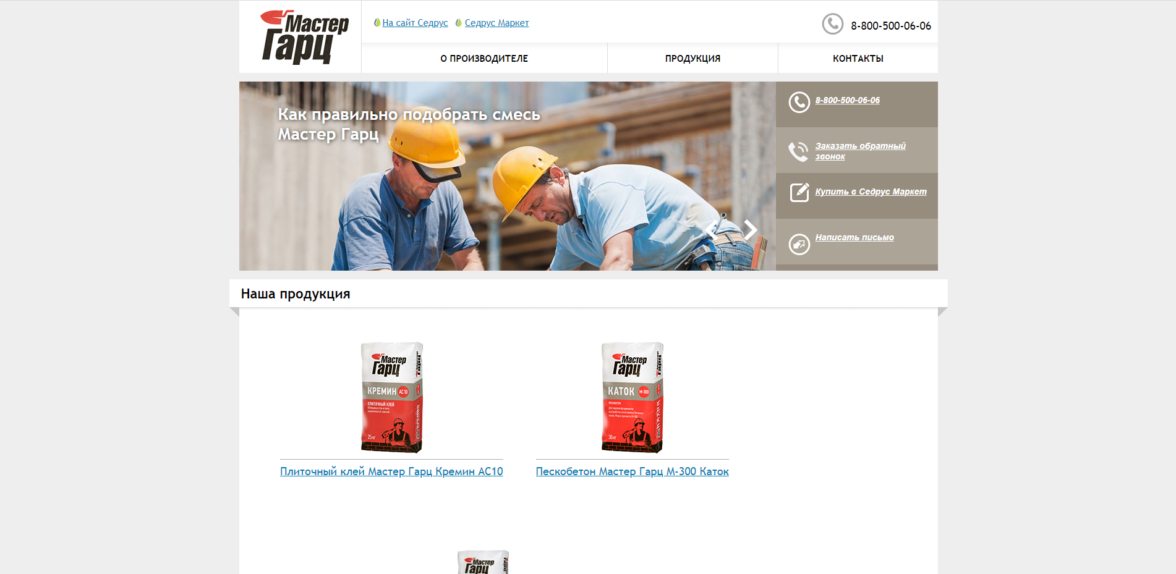Open Пескобетон Мастер Гарц М-300 Каток link
1176x574 pixels.
[x=632, y=472]
